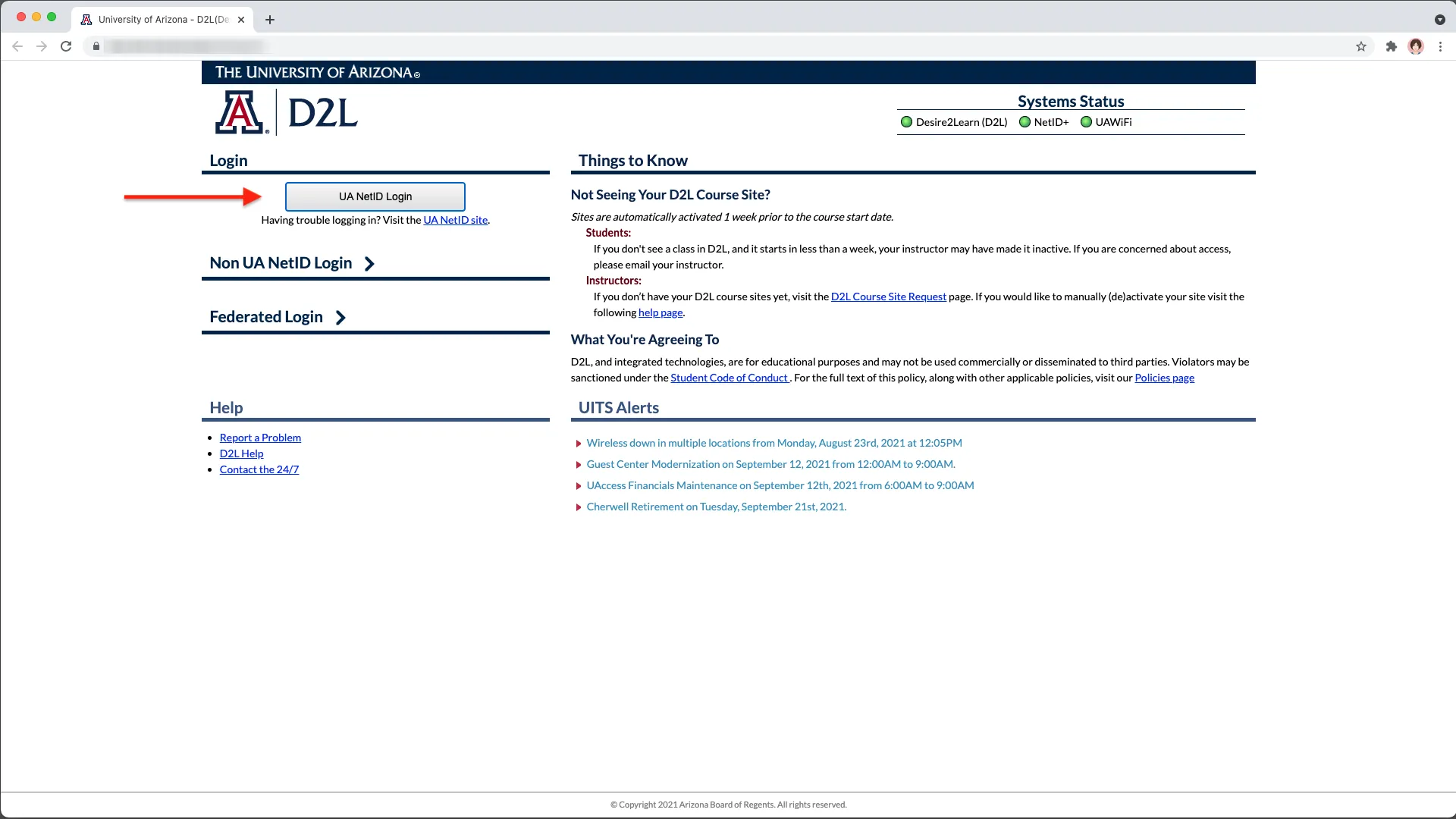Click the Federated Login heading

[266, 317]
